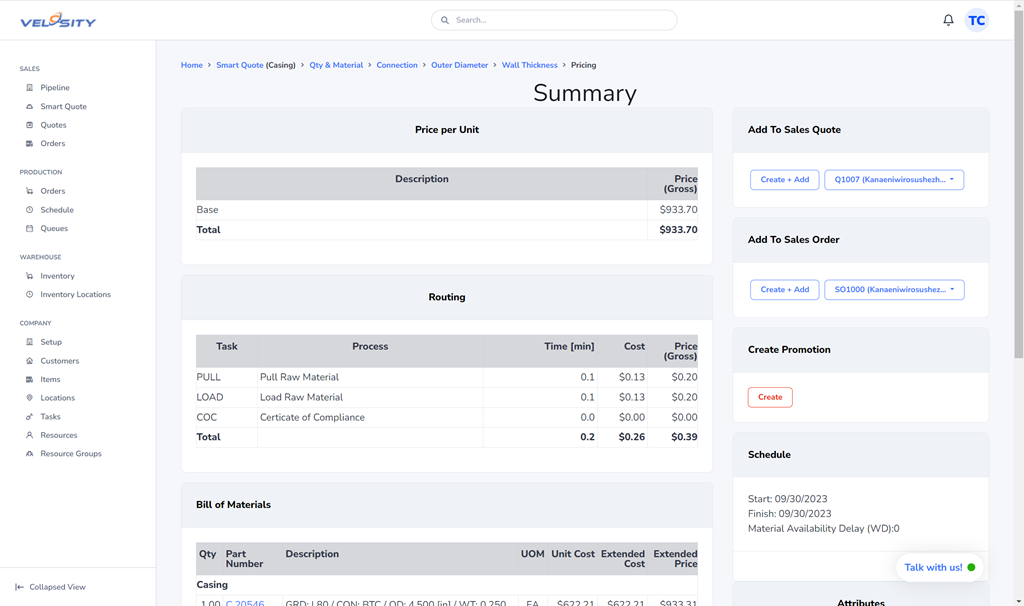1024x606 pixels.
Task: Click the Schedule clock icon
Action: (x=30, y=210)
